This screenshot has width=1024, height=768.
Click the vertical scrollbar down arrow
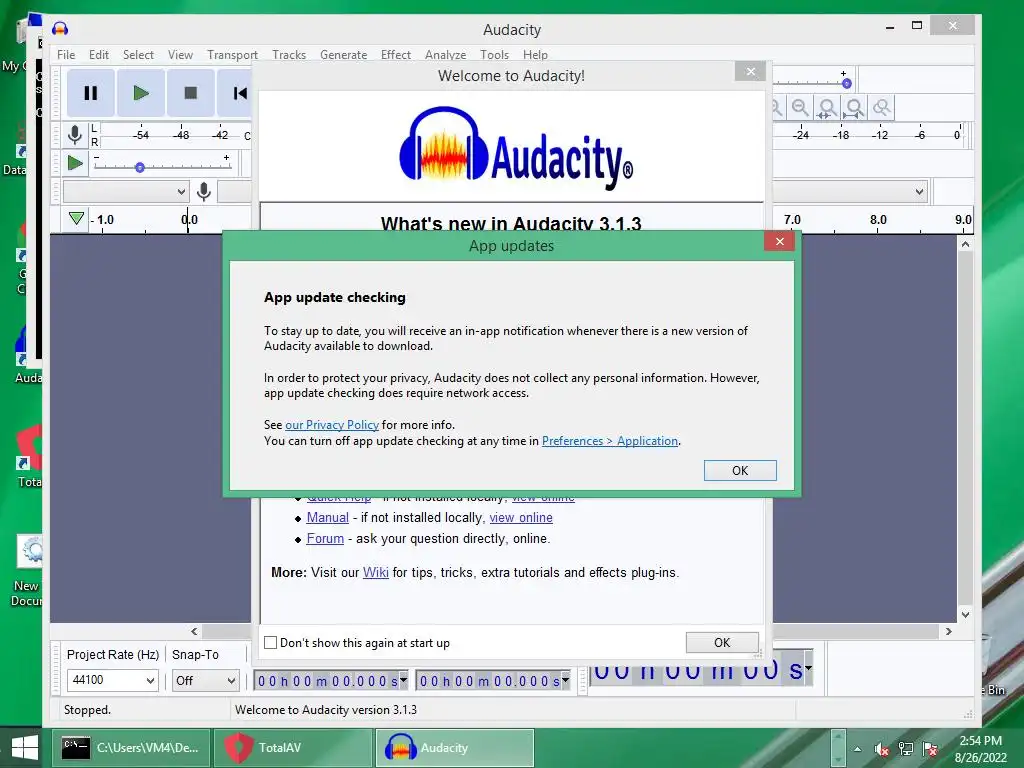click(x=965, y=615)
